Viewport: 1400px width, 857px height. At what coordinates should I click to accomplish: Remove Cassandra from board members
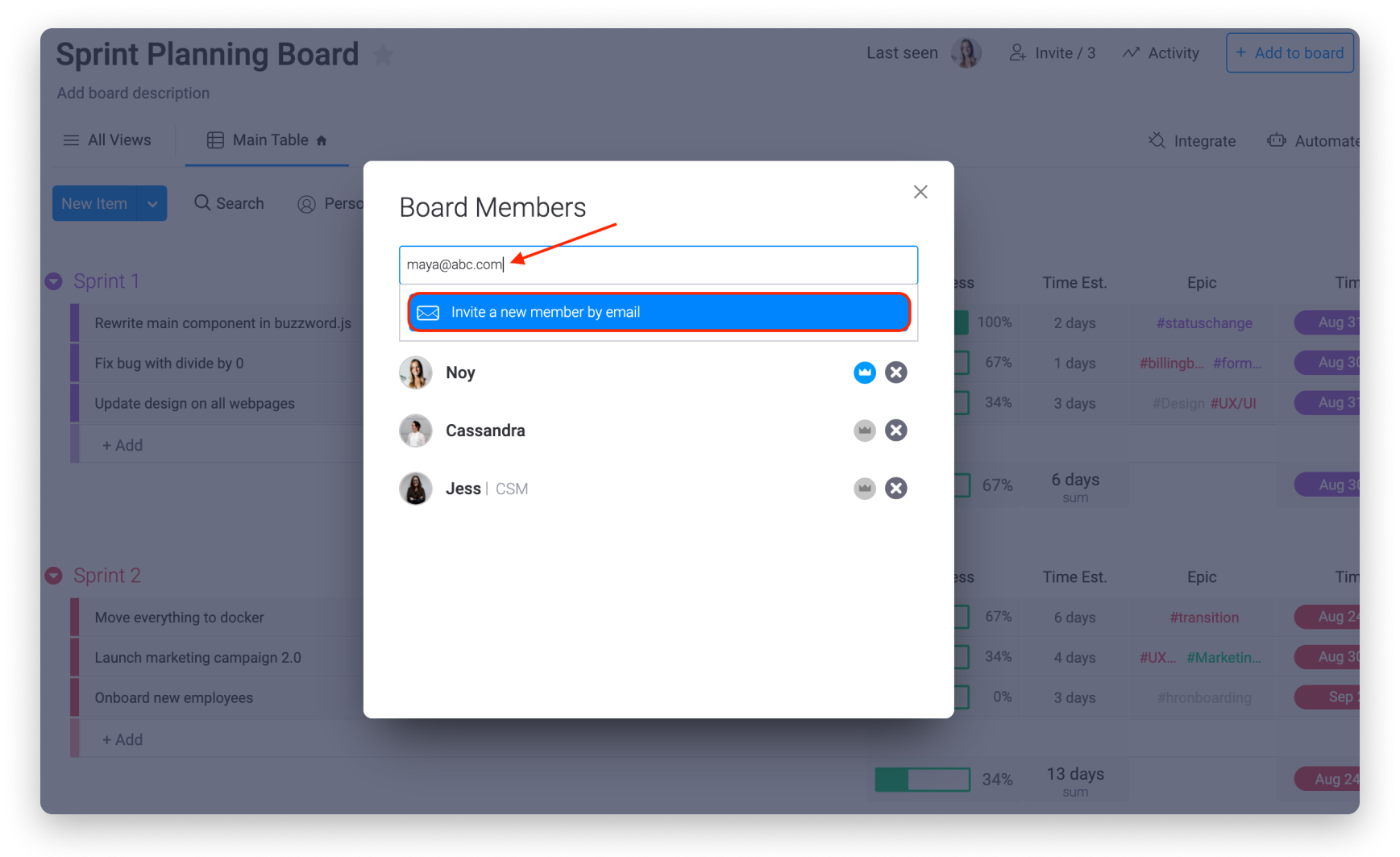[x=896, y=431]
